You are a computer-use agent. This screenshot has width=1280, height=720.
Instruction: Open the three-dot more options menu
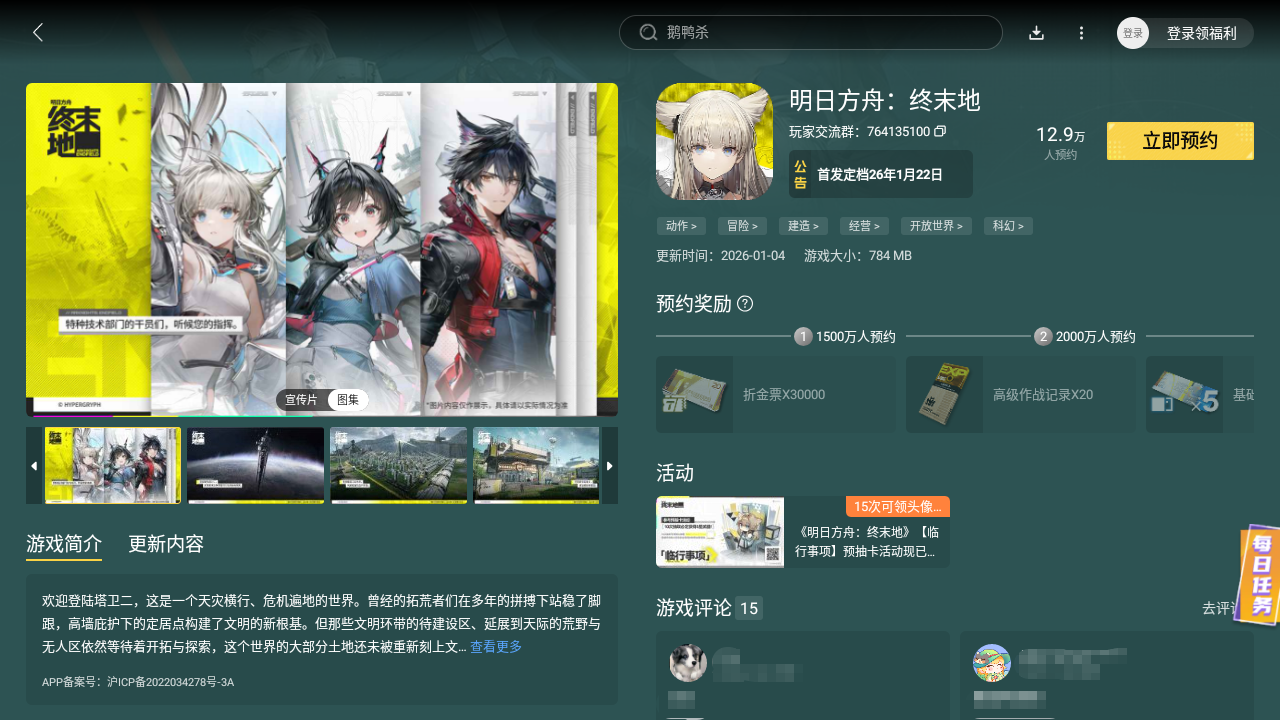tap(1081, 33)
